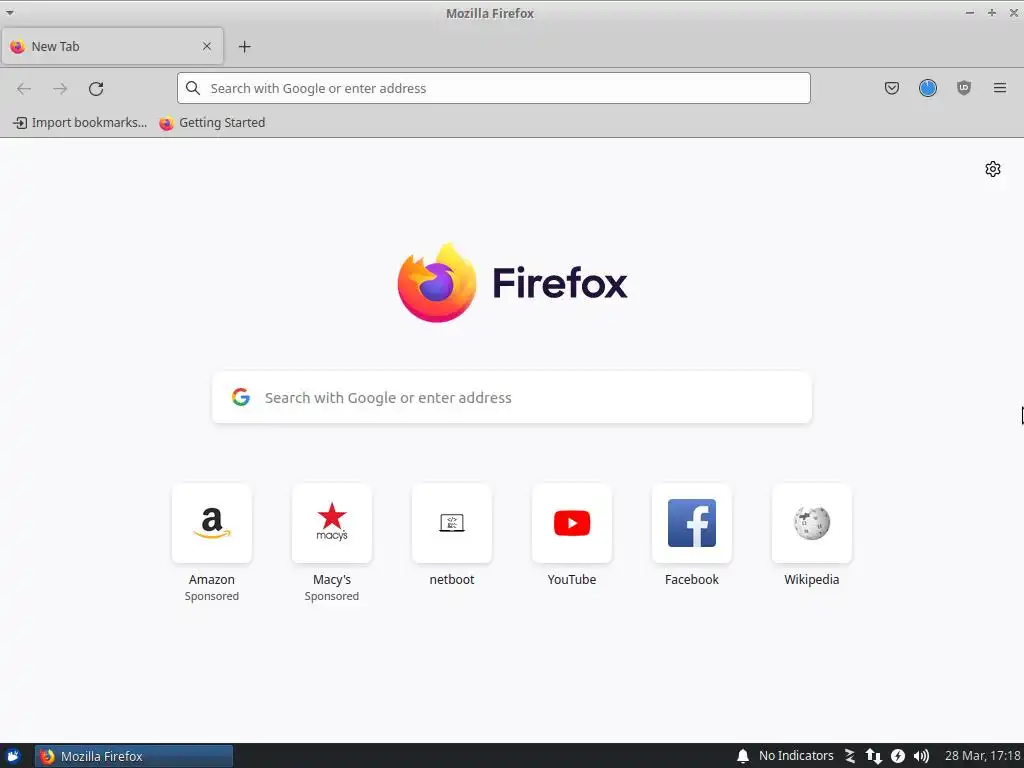The width and height of the screenshot is (1024, 768).
Task: Open the Facebook shortcut tile
Action: [x=692, y=523]
